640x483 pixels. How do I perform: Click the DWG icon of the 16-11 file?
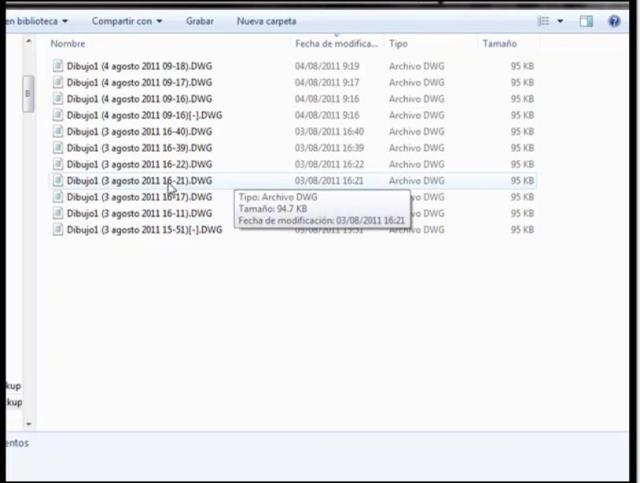click(x=58, y=213)
